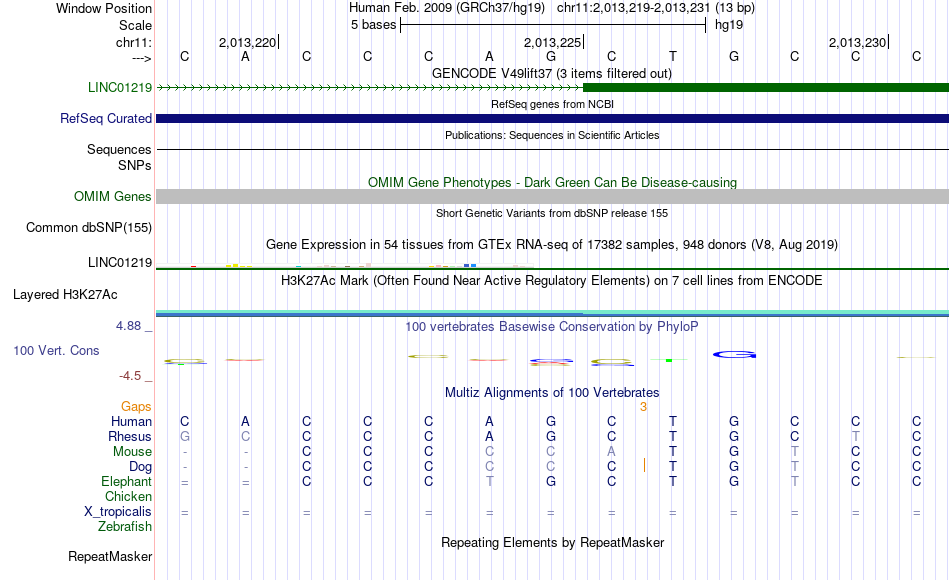Viewport: 950px width, 580px height.
Task: Click the '-4.5' conservation lower limit
Action: pos(130,376)
